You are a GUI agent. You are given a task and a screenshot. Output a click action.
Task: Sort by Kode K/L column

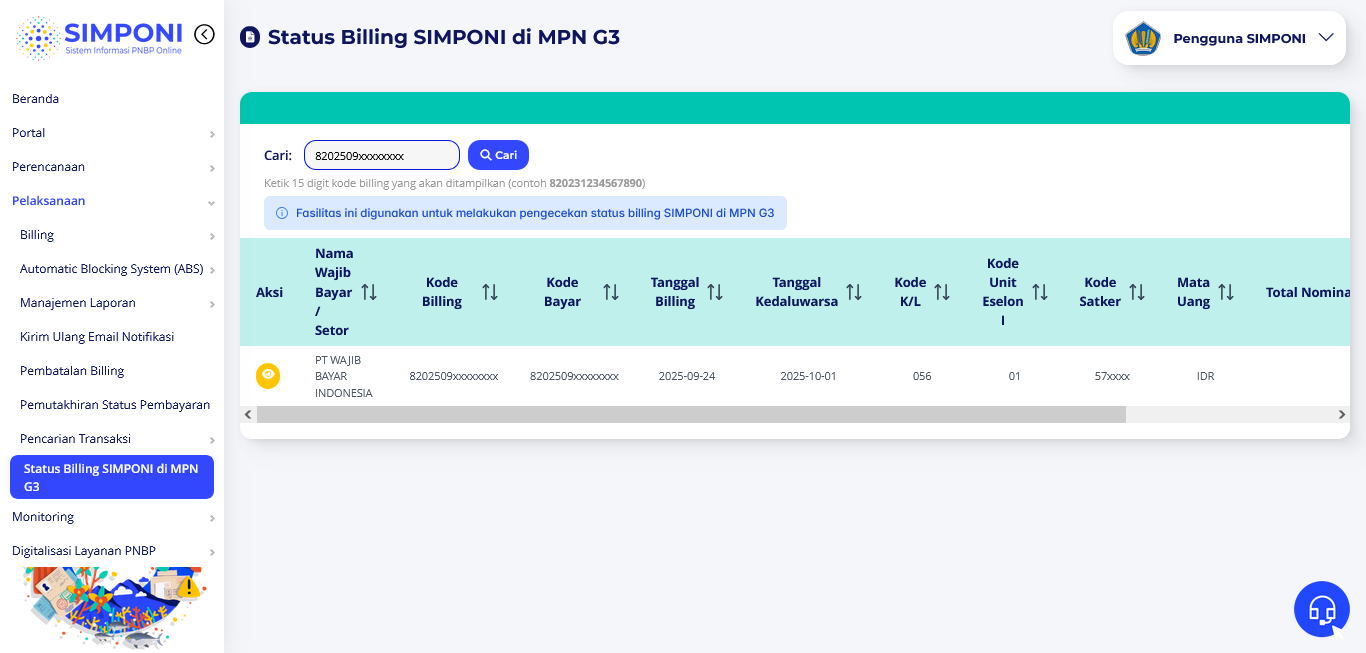pos(942,292)
